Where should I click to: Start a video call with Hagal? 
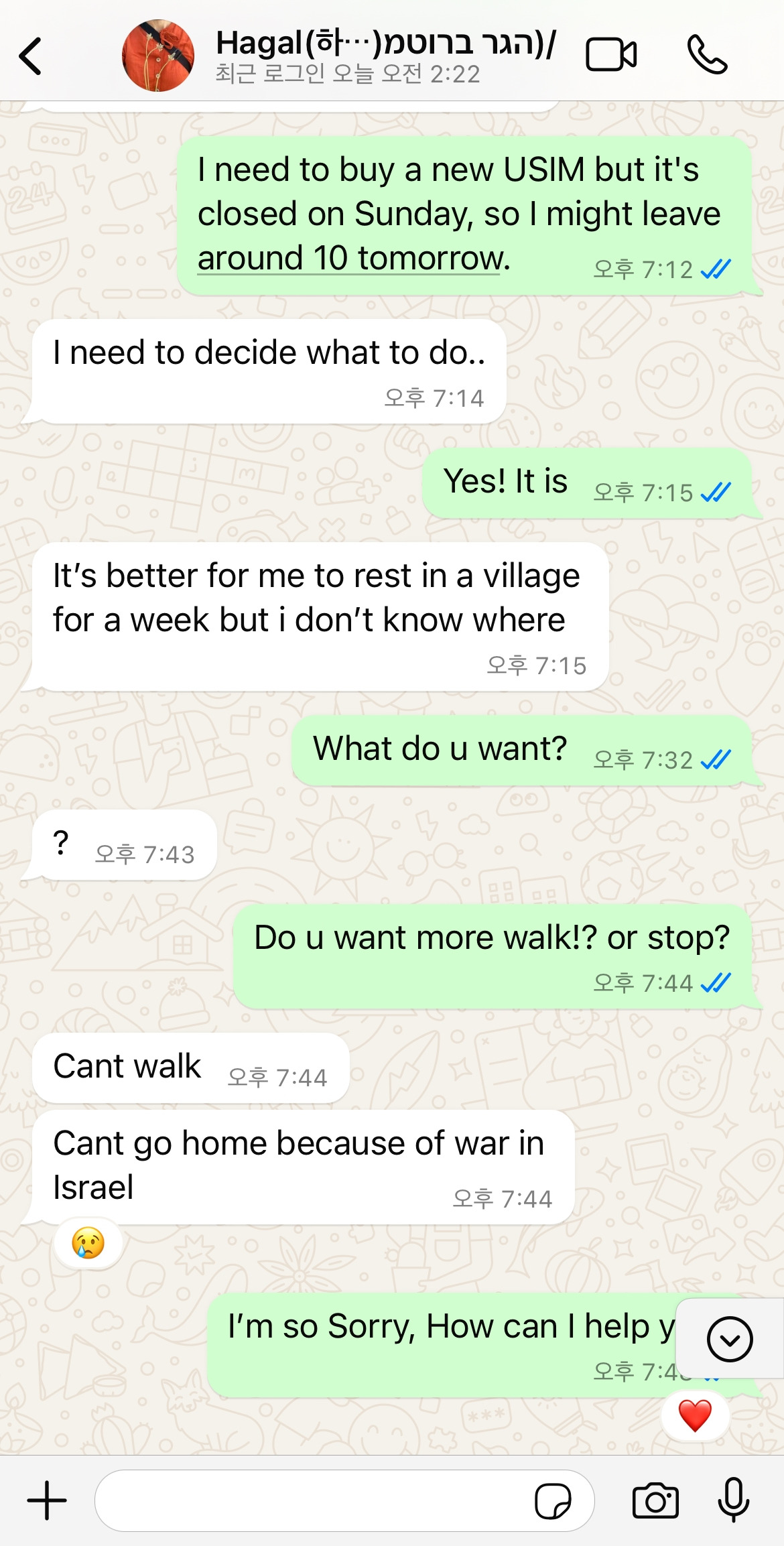[x=611, y=54]
